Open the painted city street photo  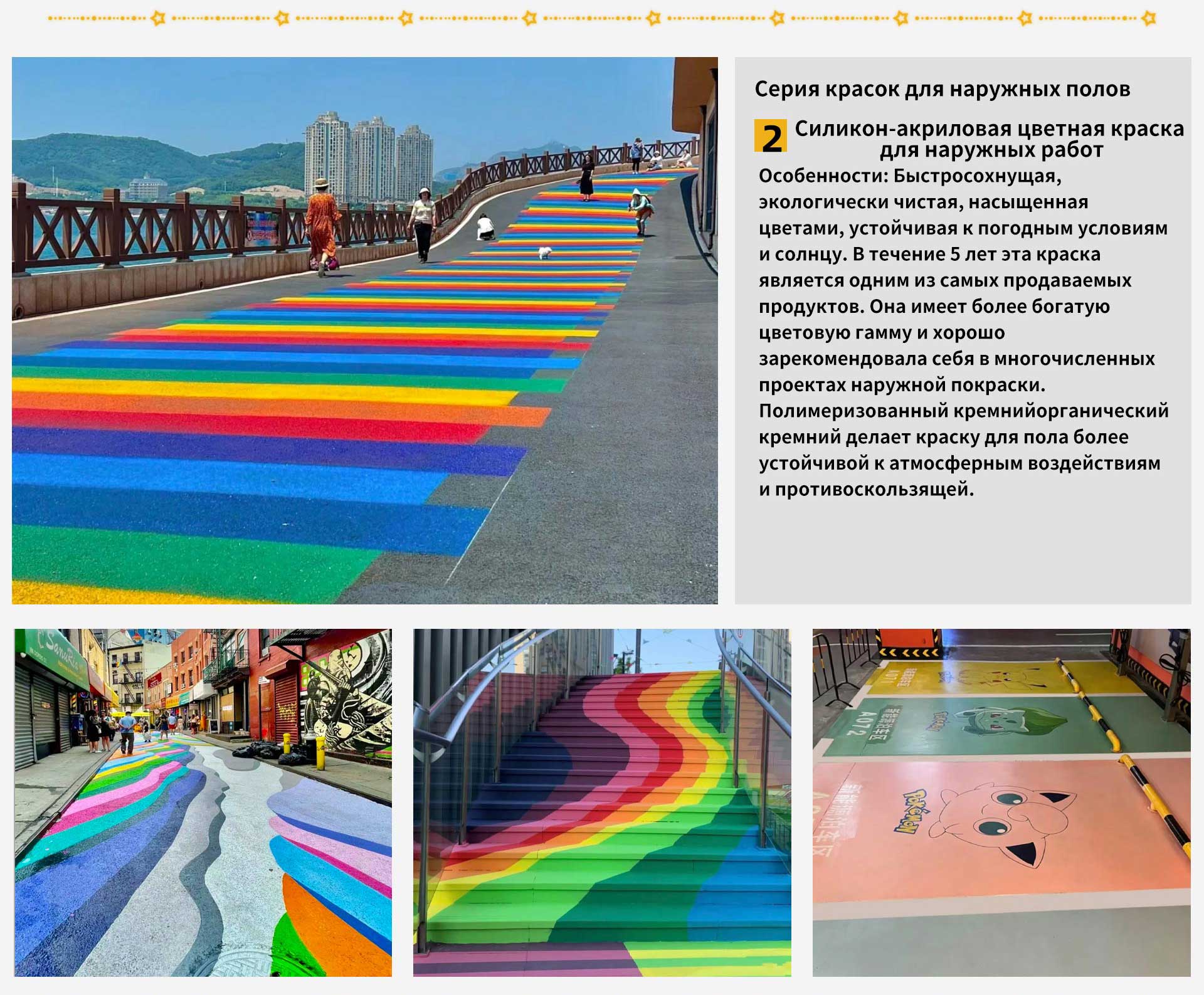pyautogui.click(x=203, y=802)
